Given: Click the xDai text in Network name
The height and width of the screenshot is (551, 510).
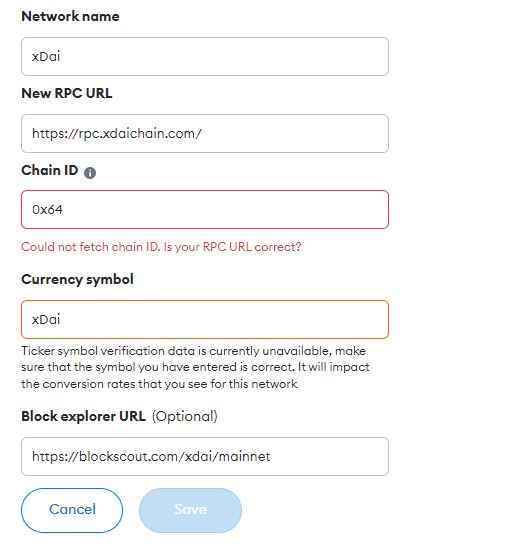Looking at the screenshot, I should click(x=46, y=57).
